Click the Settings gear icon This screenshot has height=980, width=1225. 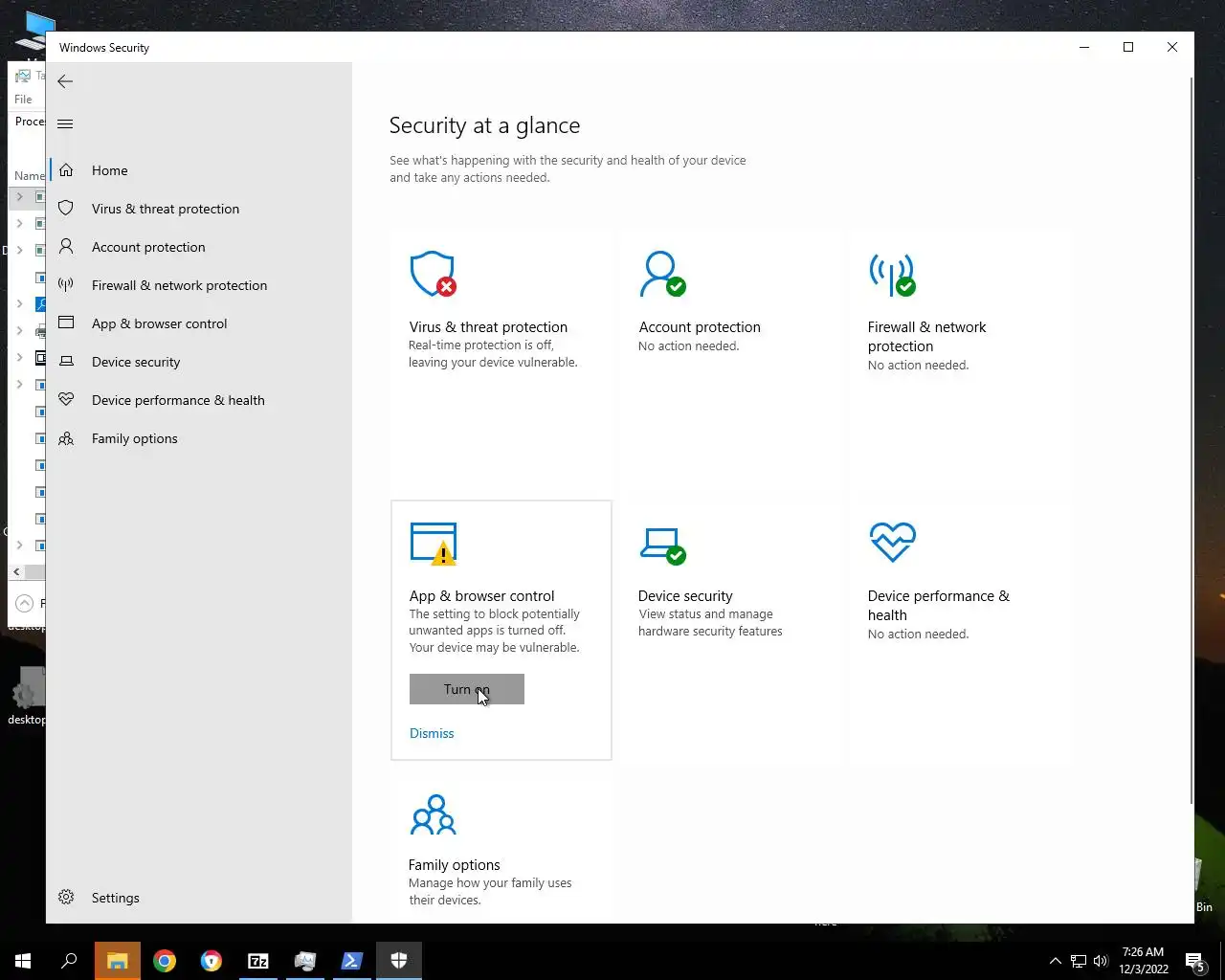point(66,898)
